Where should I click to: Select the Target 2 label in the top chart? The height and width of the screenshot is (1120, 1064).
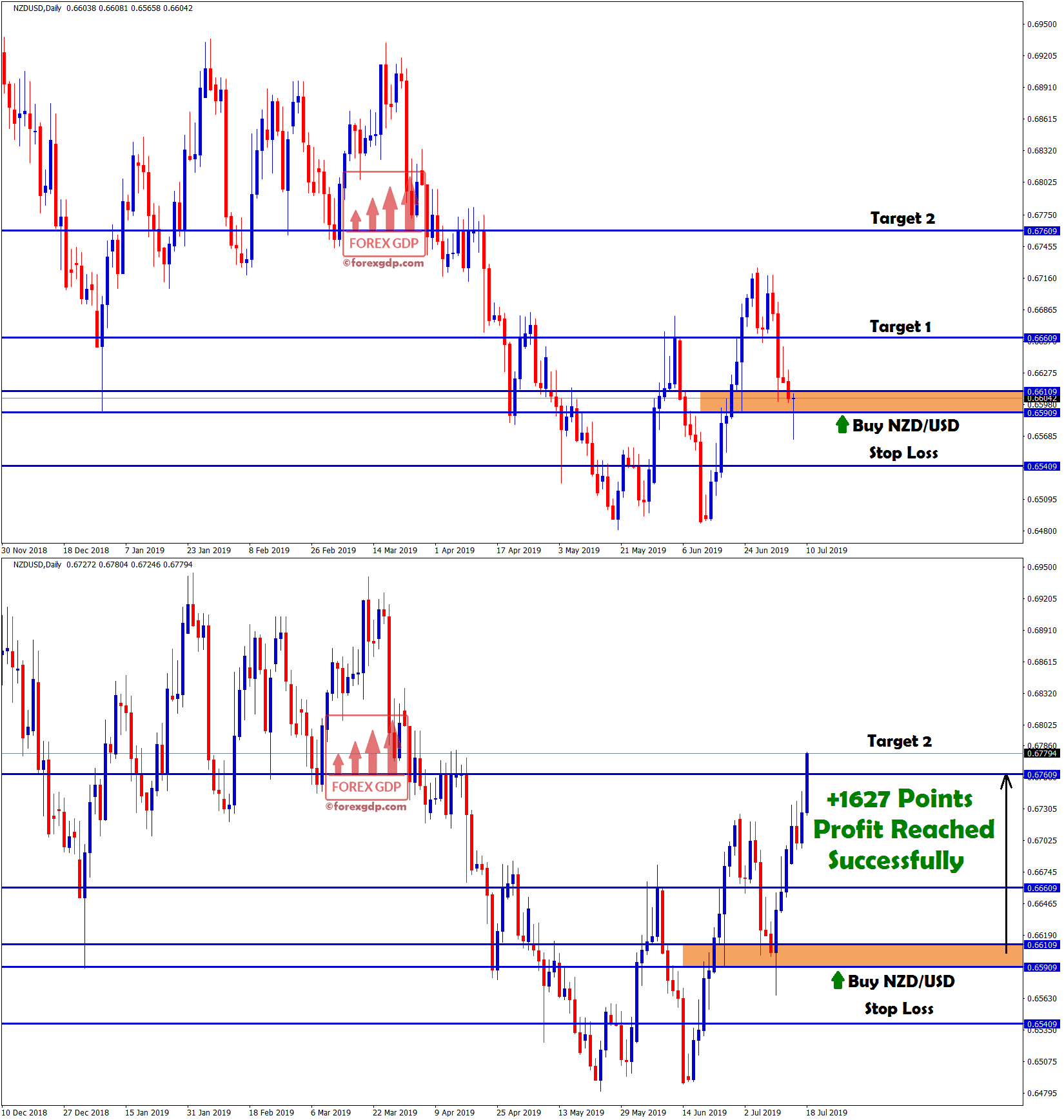coord(902,218)
